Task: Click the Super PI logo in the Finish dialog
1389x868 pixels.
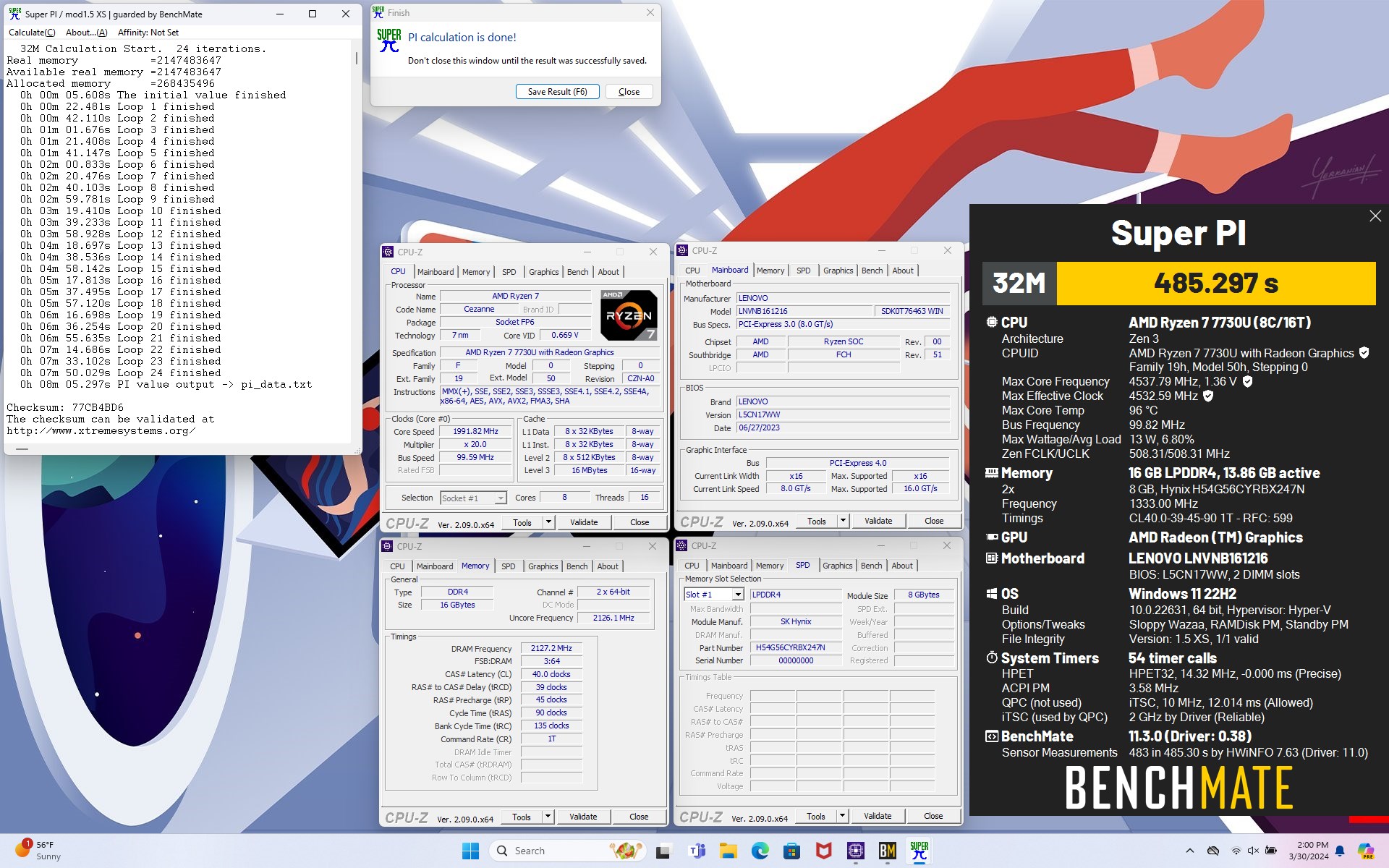Action: pyautogui.click(x=389, y=41)
